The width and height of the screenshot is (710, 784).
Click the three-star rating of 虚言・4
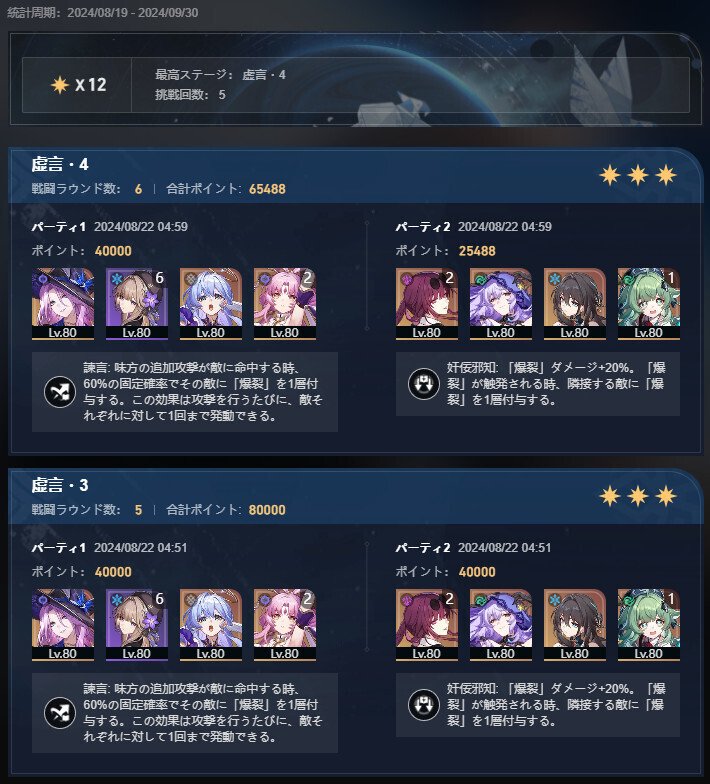click(x=638, y=176)
